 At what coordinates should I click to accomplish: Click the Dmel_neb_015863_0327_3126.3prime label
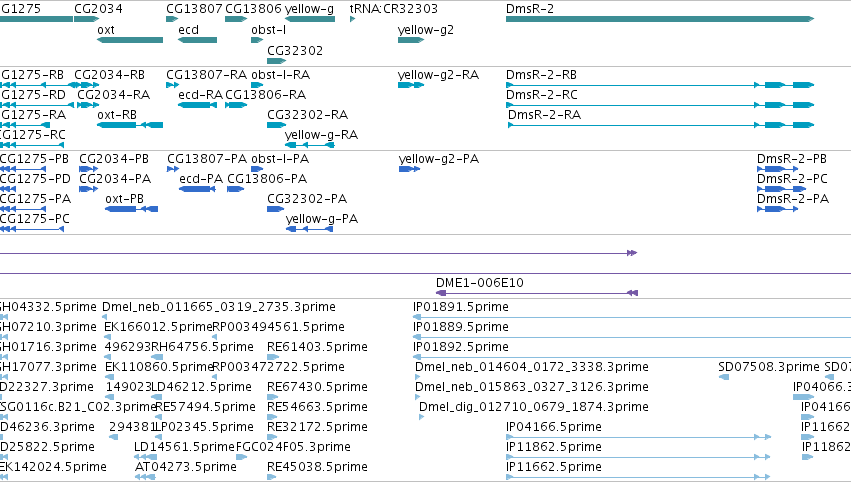tap(532, 387)
